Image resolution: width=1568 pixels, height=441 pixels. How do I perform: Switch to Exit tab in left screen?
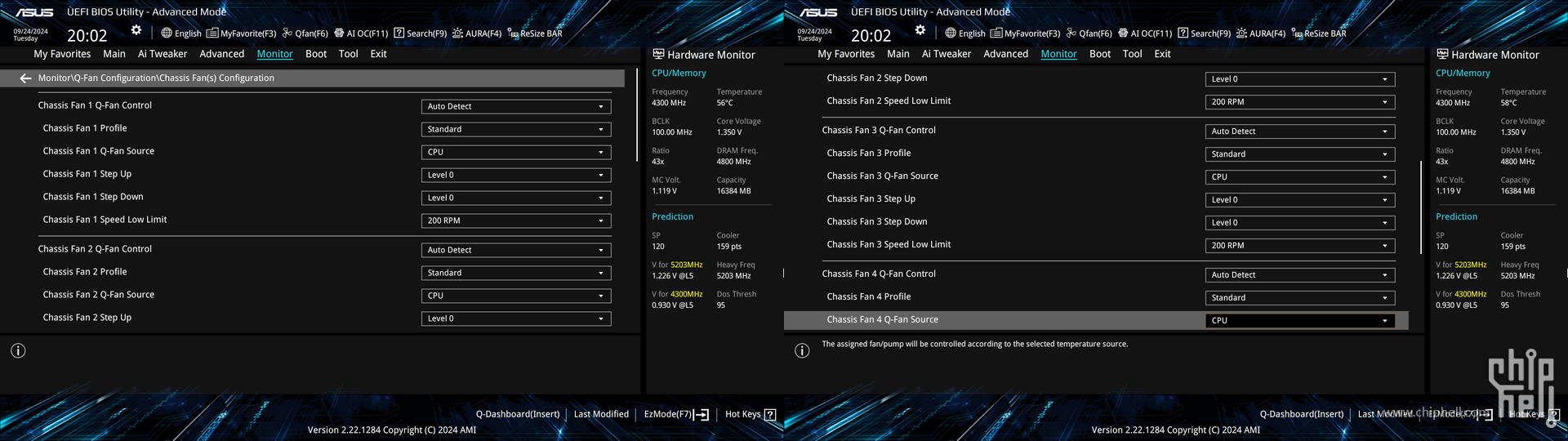[x=378, y=54]
